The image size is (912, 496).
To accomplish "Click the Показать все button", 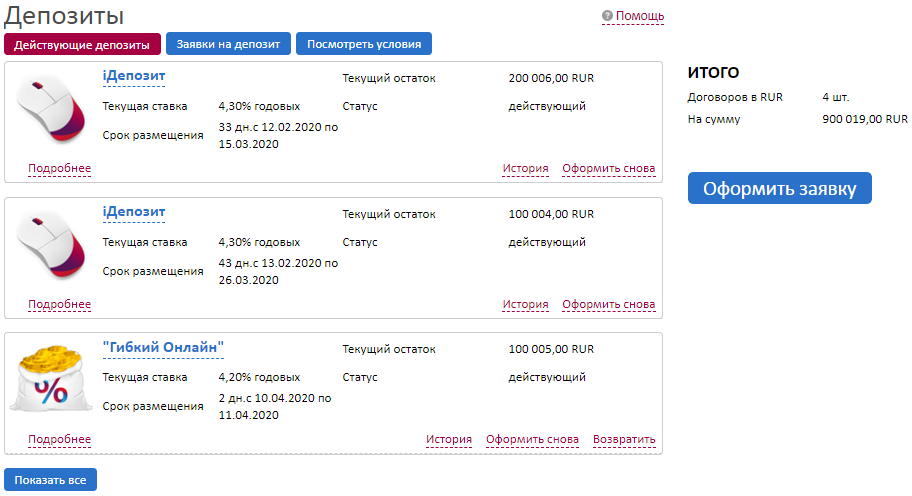I will (x=51, y=479).
